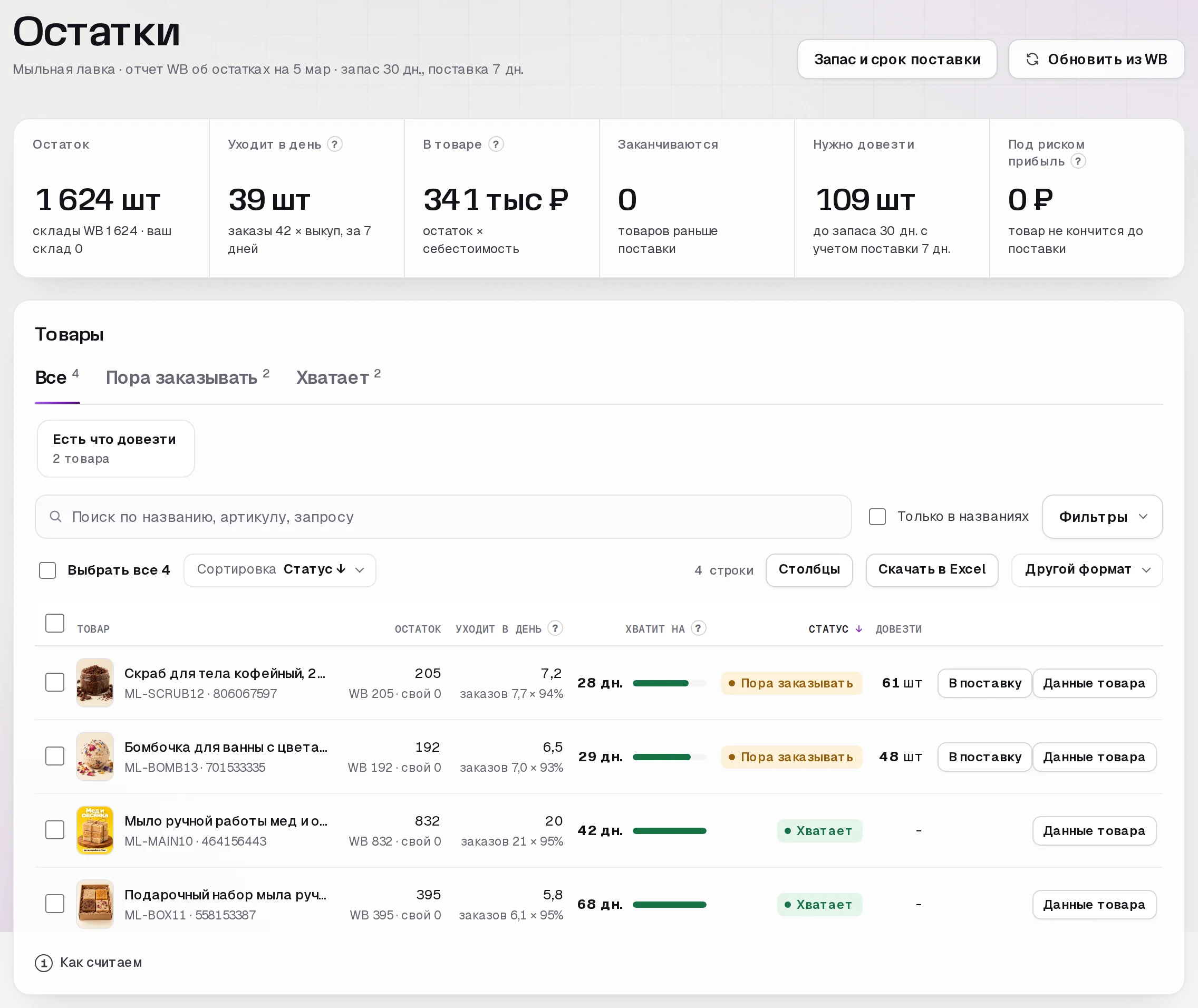Open help tooltip for Под риском прибыль

pyautogui.click(x=1078, y=161)
